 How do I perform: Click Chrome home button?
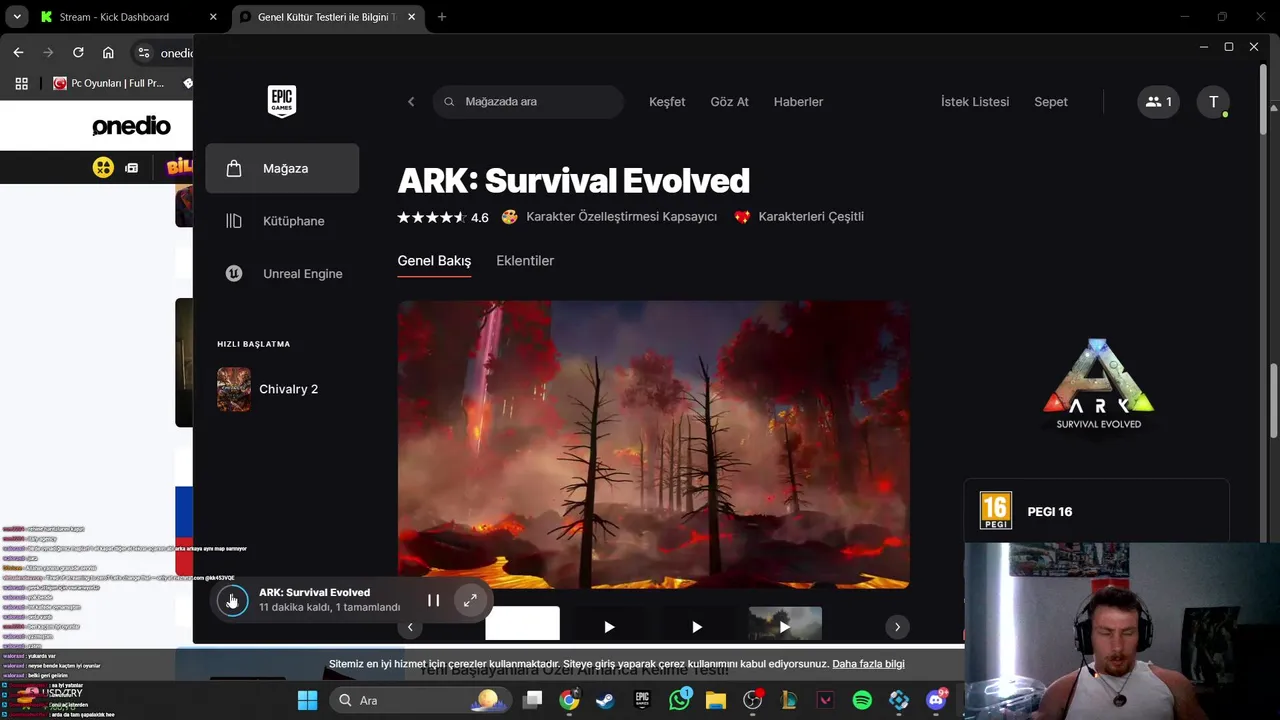click(108, 53)
